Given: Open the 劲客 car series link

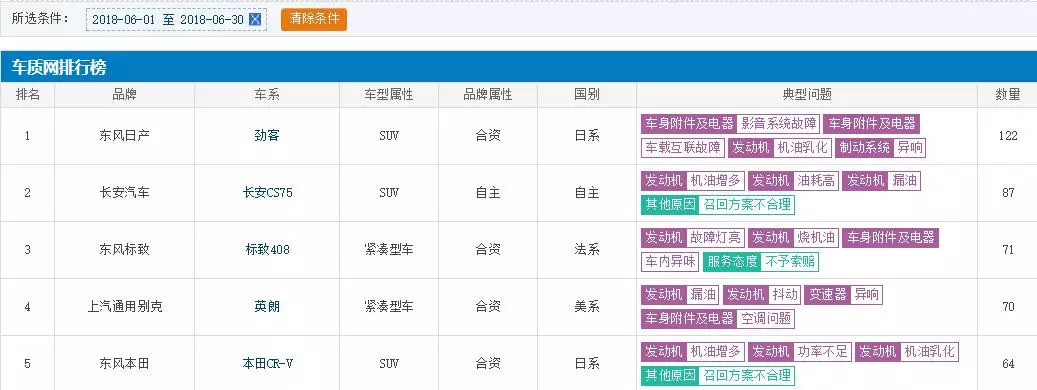Looking at the screenshot, I should (x=267, y=136).
